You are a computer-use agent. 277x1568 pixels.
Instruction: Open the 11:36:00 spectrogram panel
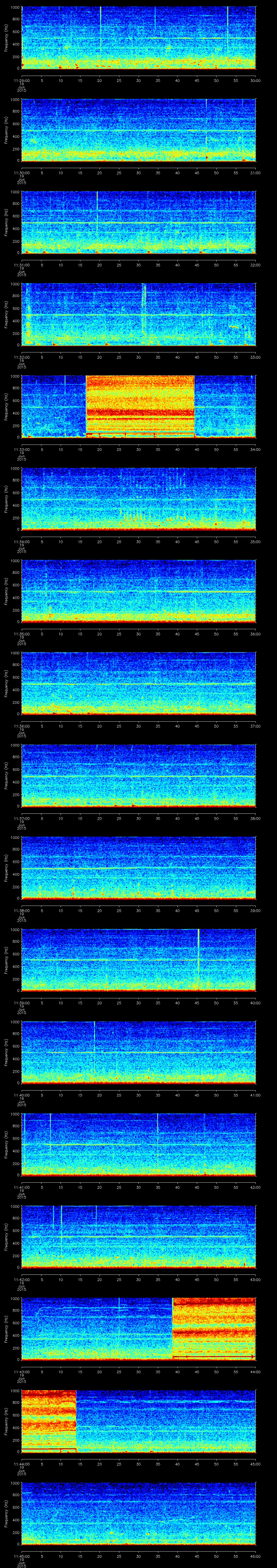tap(138, 683)
